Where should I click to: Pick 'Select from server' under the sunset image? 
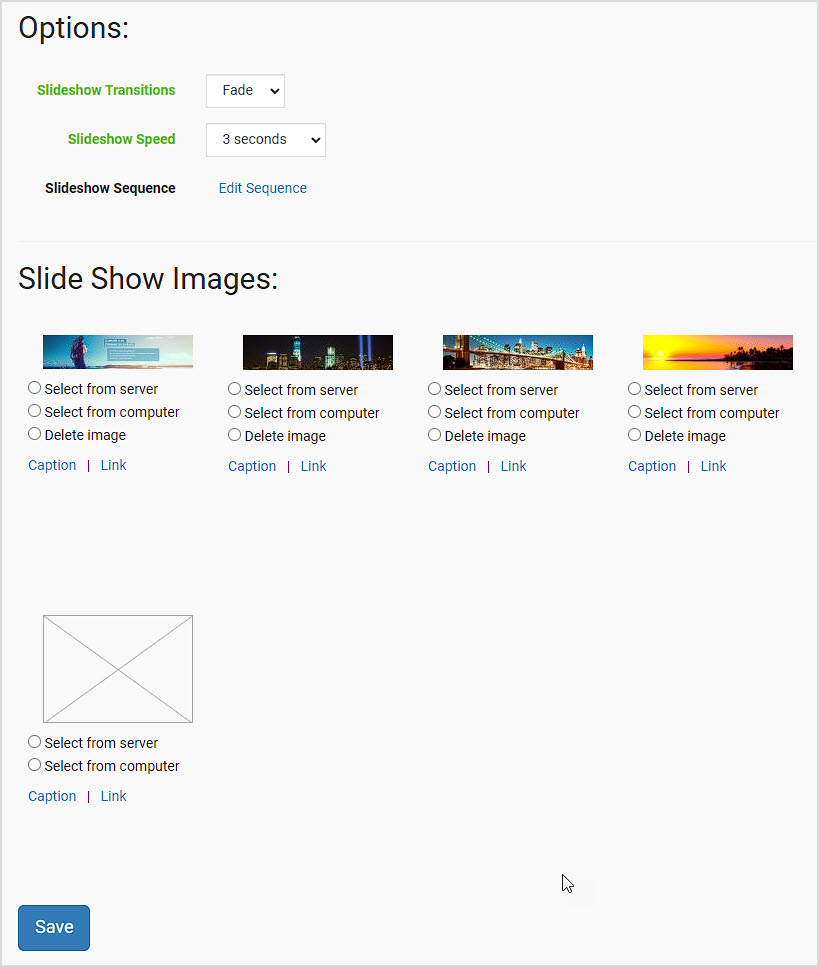coord(634,388)
